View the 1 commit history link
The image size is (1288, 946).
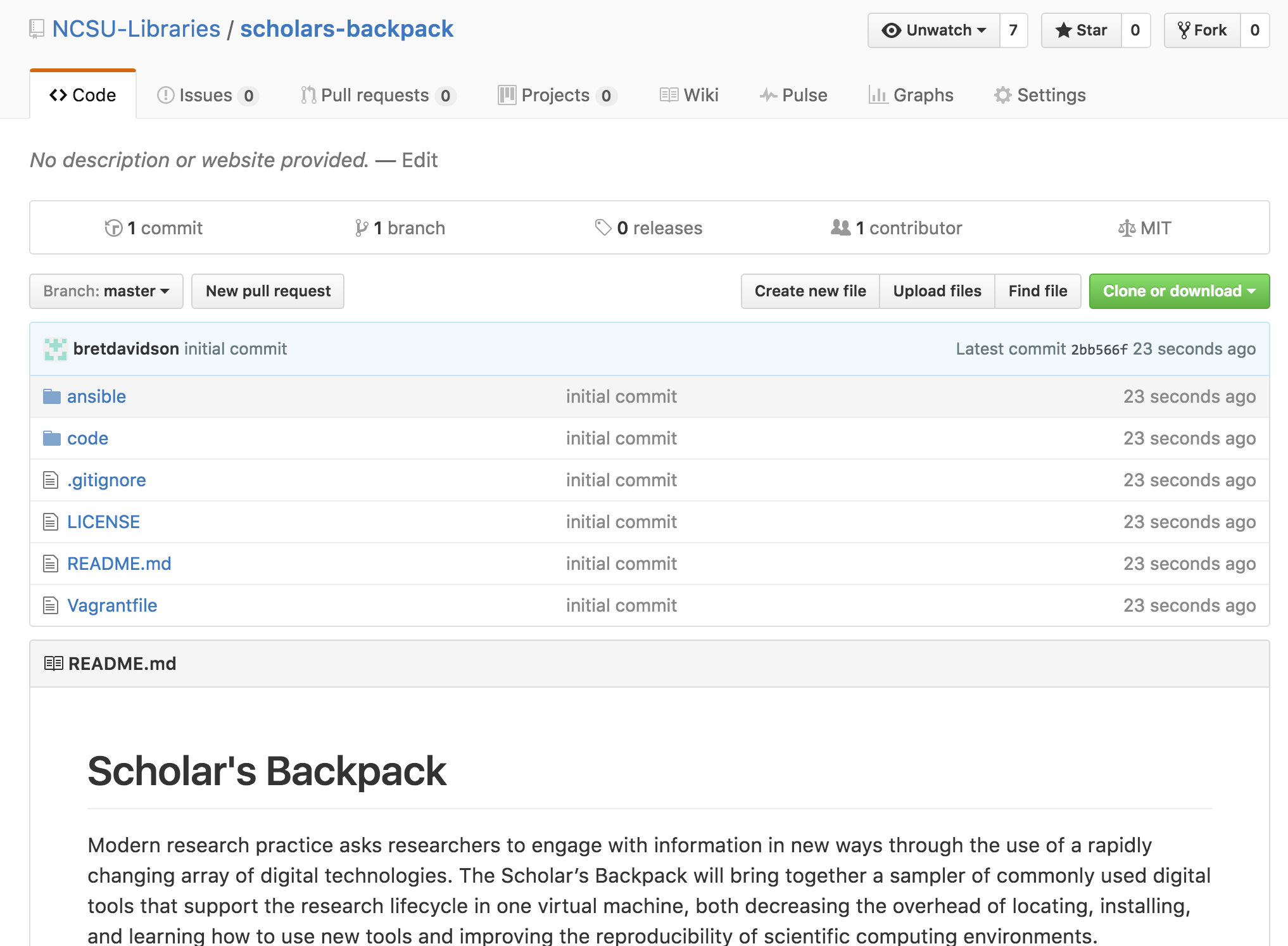154,228
